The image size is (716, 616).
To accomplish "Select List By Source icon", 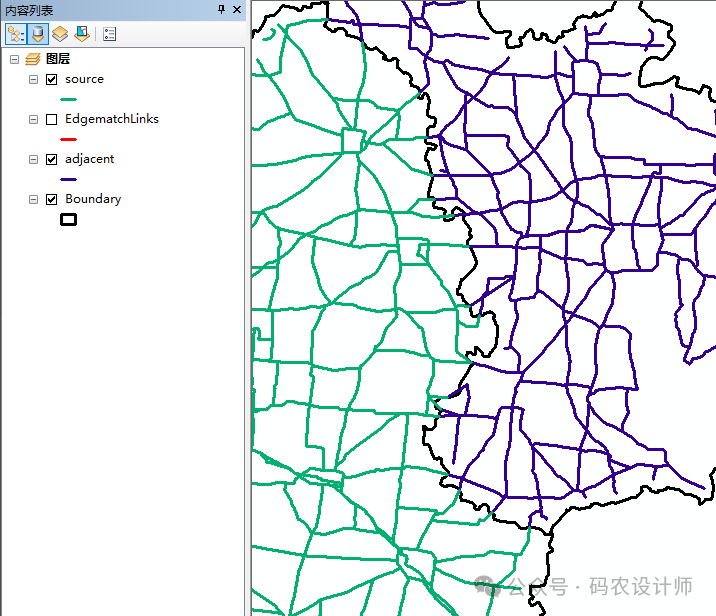I will [x=38, y=34].
